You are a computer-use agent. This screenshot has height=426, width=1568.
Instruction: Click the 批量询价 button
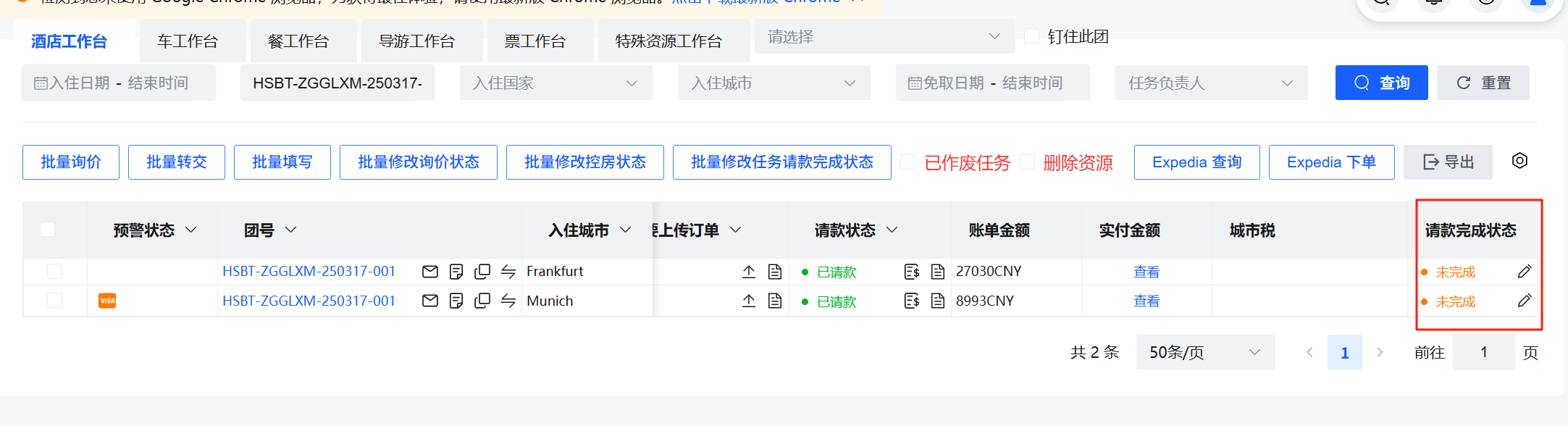71,162
